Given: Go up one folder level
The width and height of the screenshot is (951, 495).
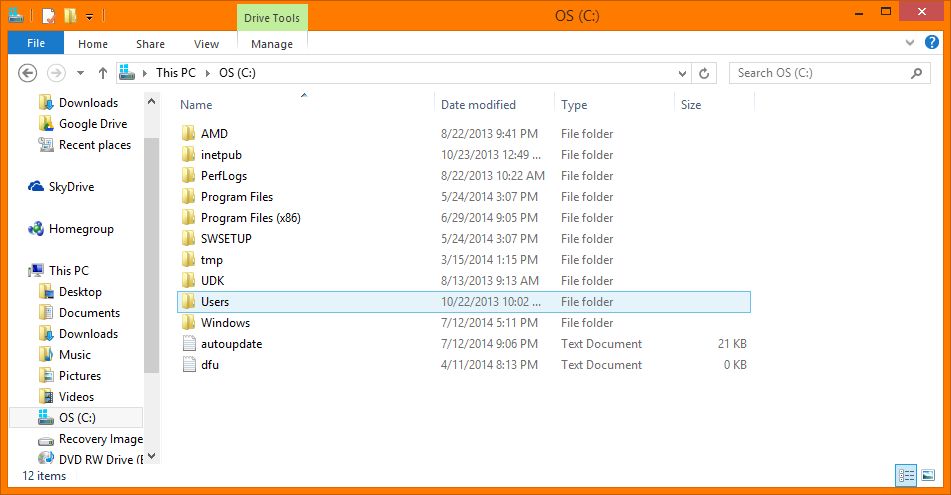Looking at the screenshot, I should coord(102,73).
